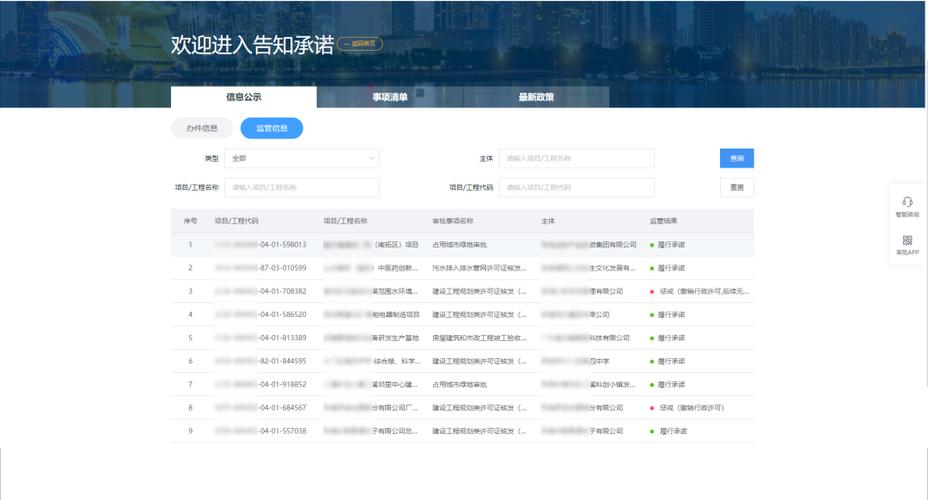The height and width of the screenshot is (500, 928).
Task: Click the 返回首页 button beside the title
Action: (360, 44)
